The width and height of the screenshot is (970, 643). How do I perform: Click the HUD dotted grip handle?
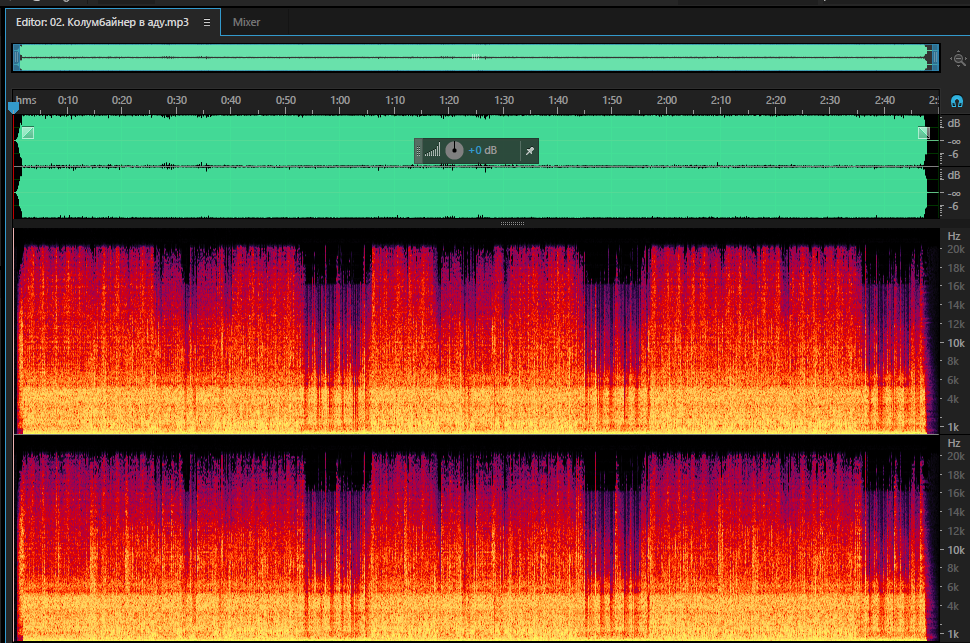[x=418, y=150]
